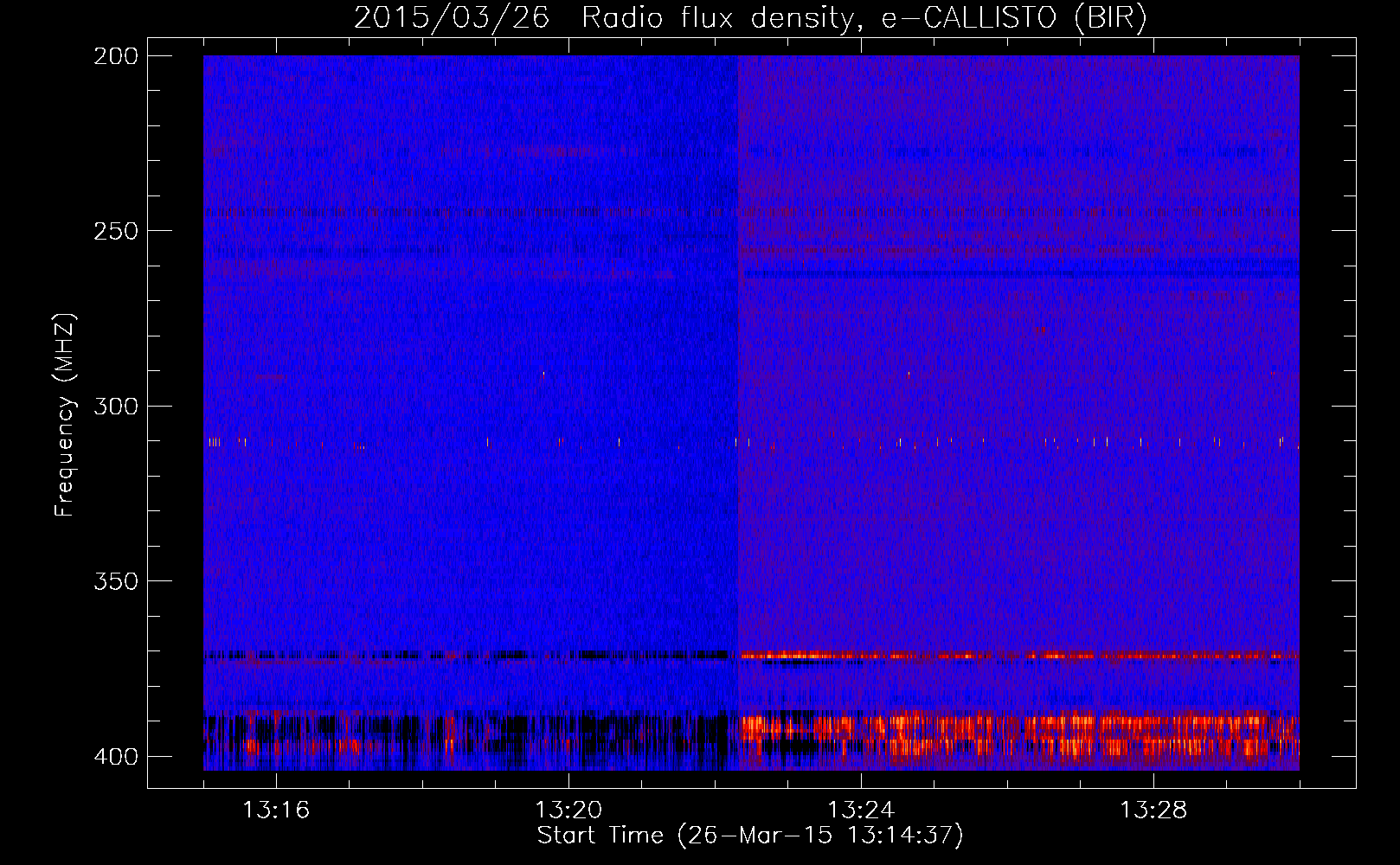This screenshot has height=865, width=1400.
Task: Click the 13:24 time tick label
Action: pyautogui.click(x=861, y=811)
